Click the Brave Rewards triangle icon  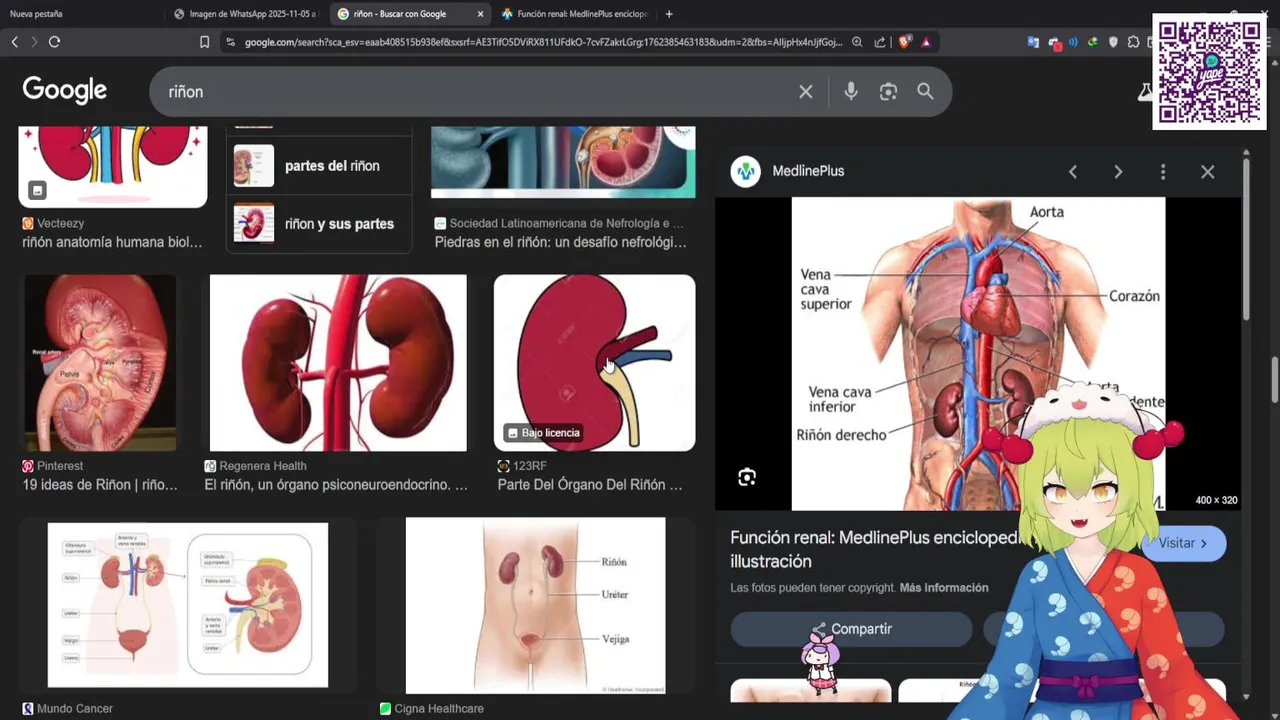926,42
